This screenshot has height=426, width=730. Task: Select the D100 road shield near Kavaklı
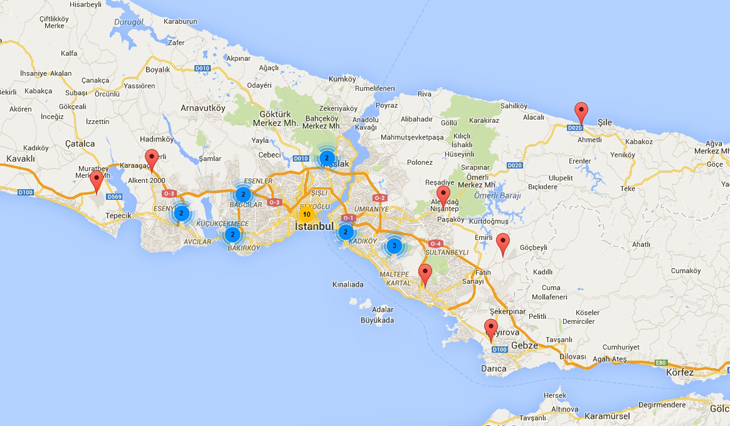coord(26,192)
